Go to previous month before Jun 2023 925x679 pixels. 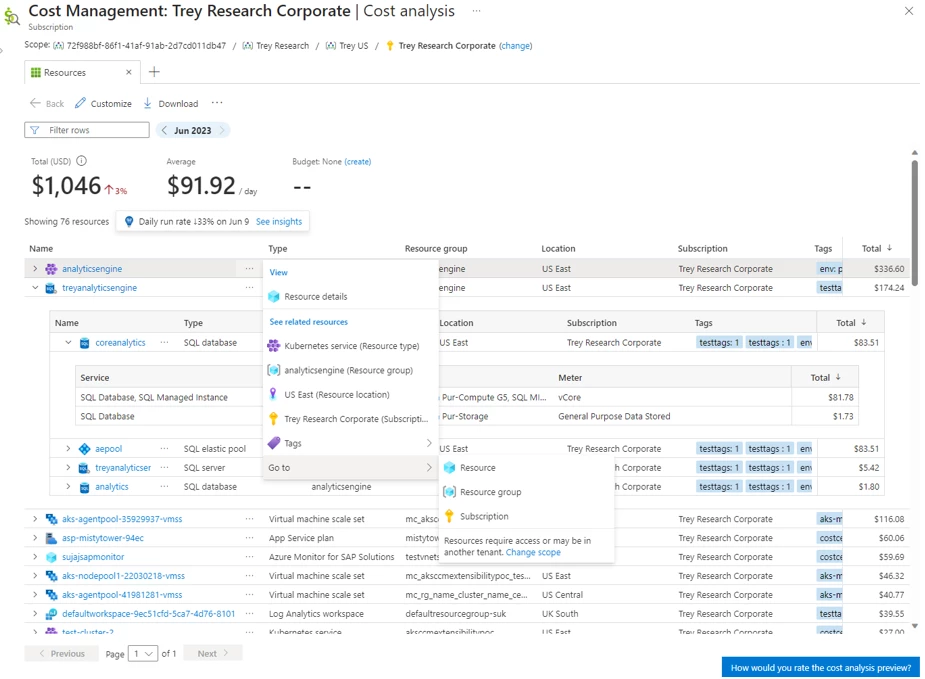coord(164,130)
